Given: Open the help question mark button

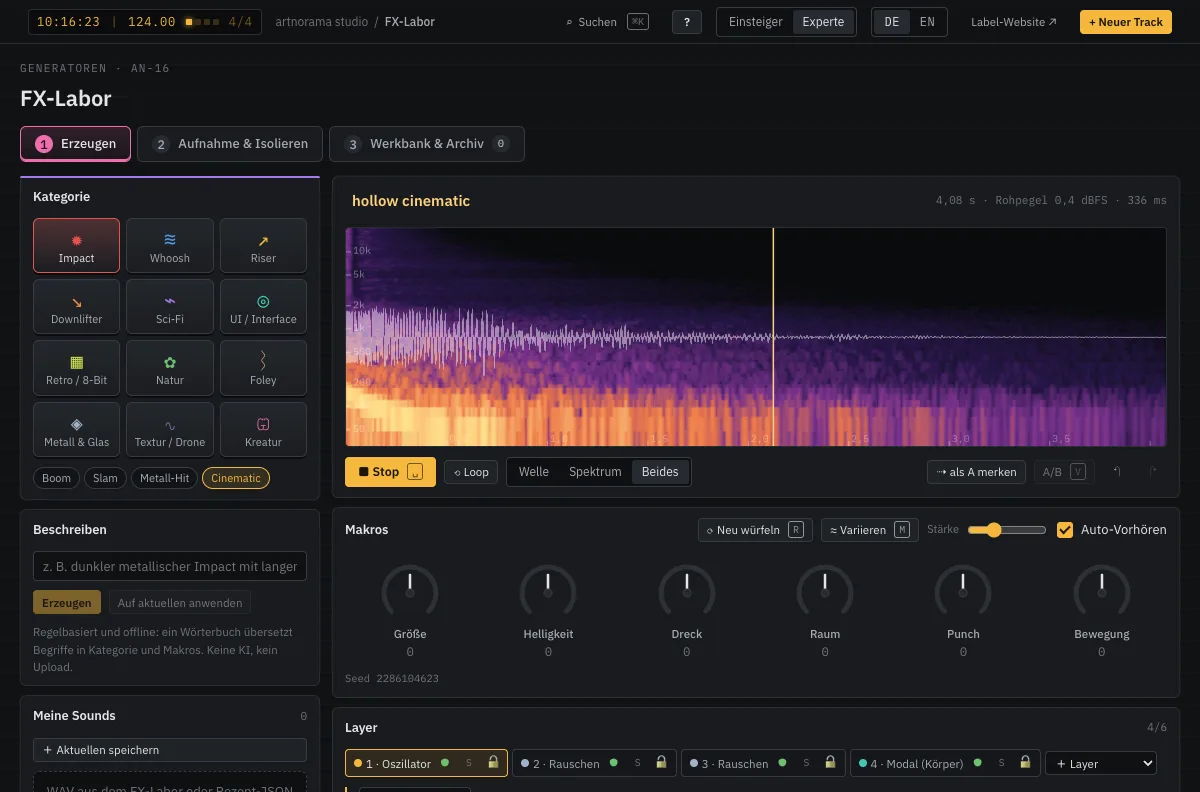Looking at the screenshot, I should point(686,22).
